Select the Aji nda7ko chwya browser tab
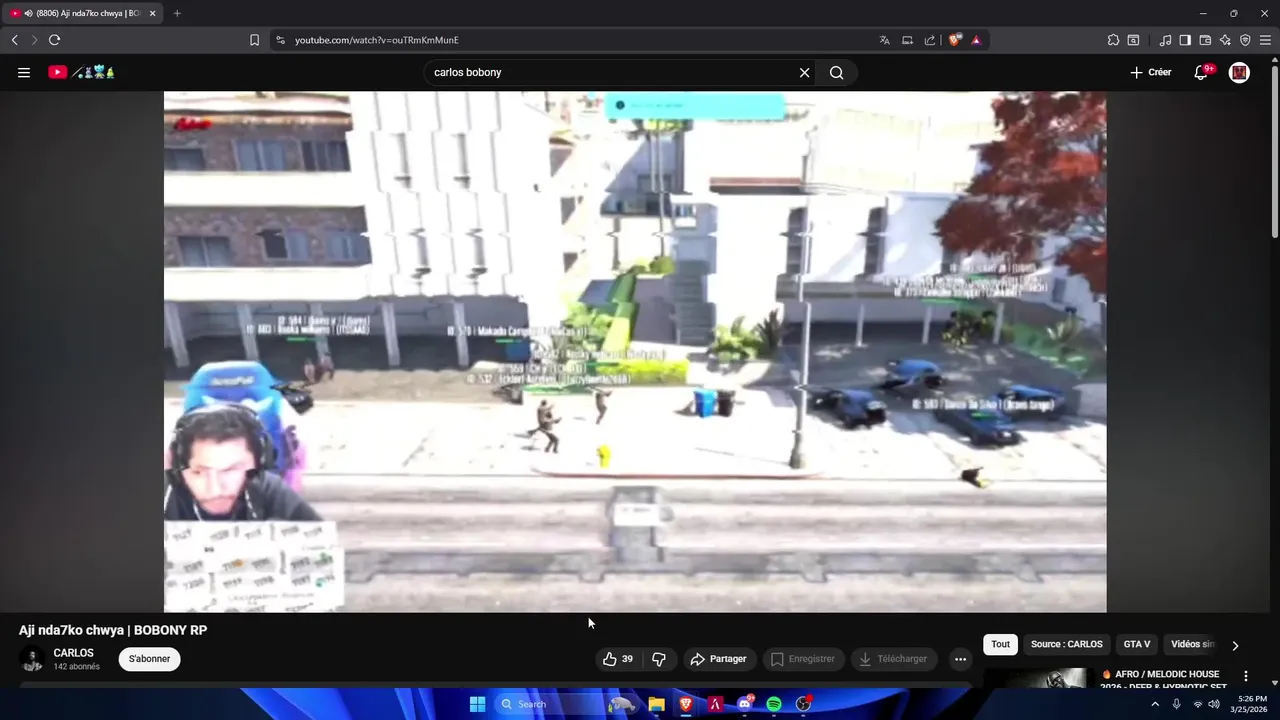1280x720 pixels. pos(82,13)
